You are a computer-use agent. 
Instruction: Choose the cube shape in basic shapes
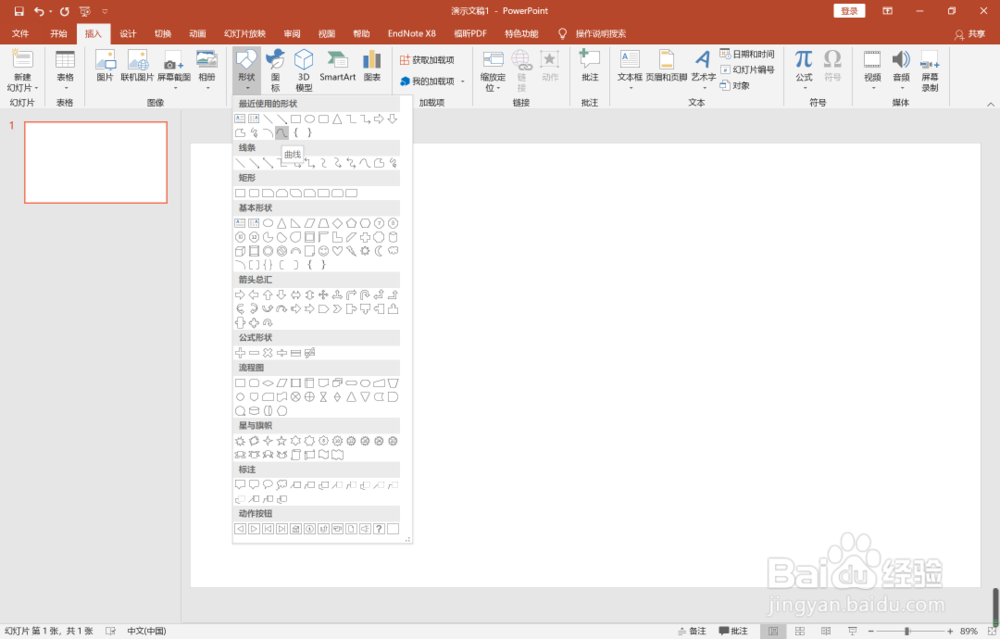240,251
